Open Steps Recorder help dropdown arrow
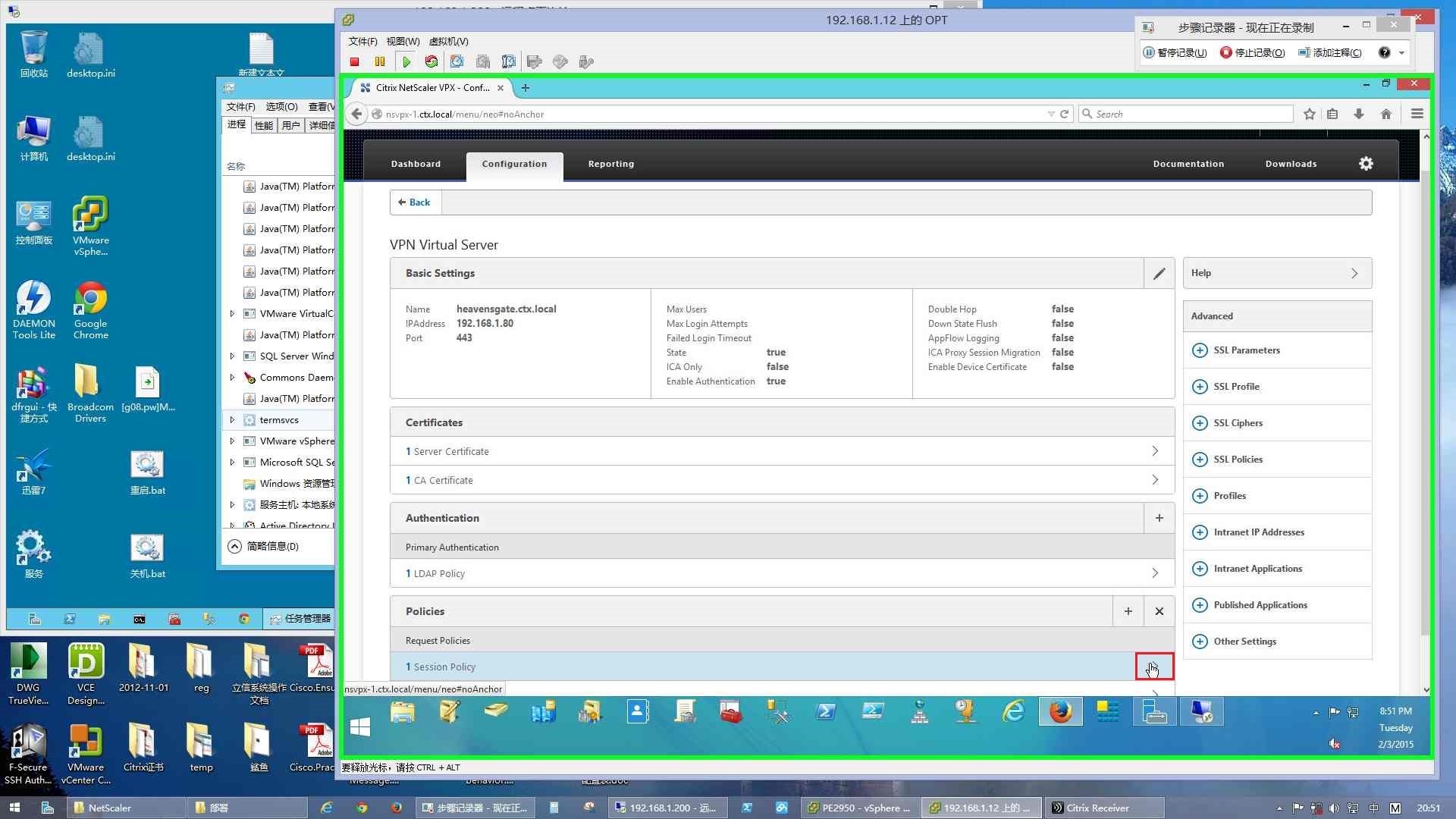 pyautogui.click(x=1401, y=53)
